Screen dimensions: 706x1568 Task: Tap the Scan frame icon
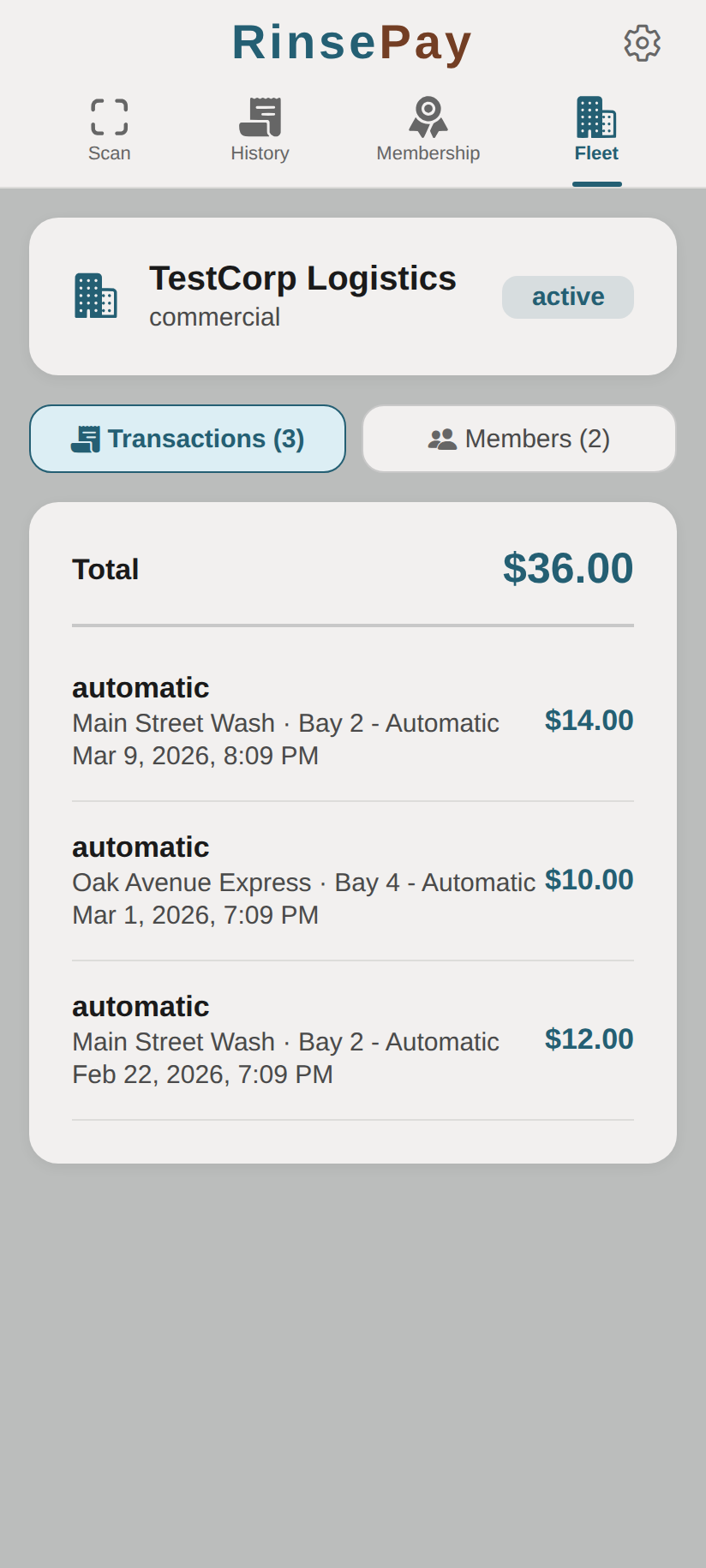(x=110, y=117)
